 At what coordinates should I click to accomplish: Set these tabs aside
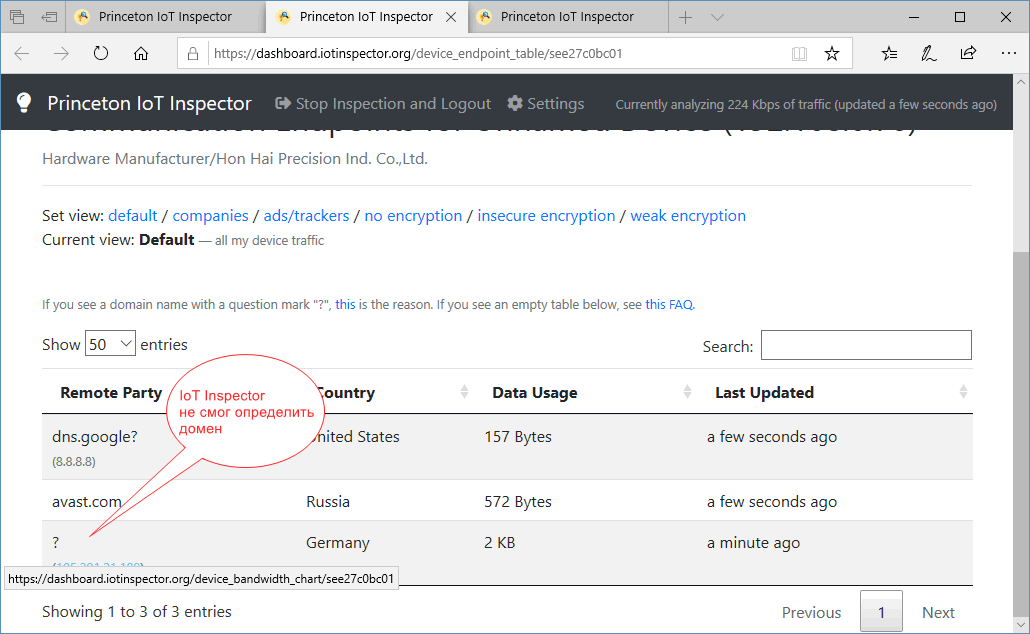click(49, 17)
